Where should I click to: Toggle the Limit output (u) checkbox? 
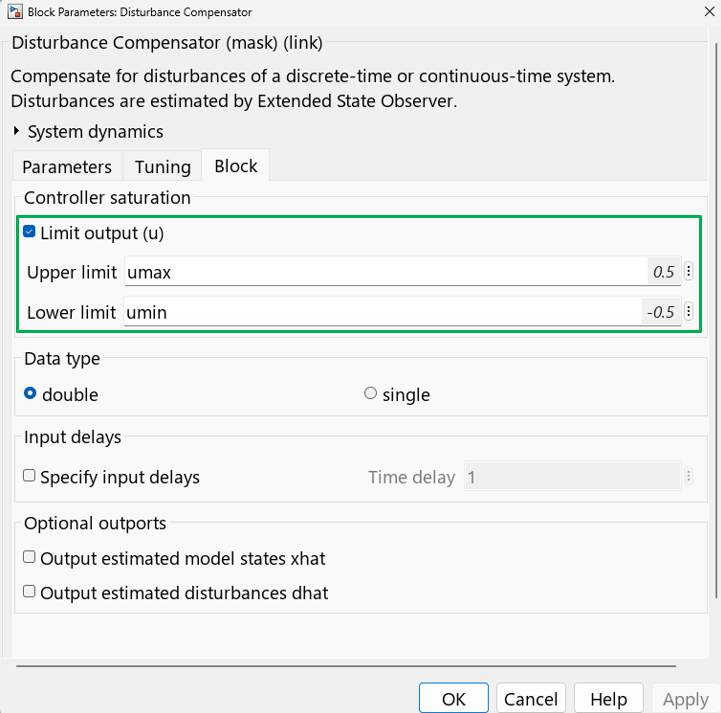tap(30, 233)
